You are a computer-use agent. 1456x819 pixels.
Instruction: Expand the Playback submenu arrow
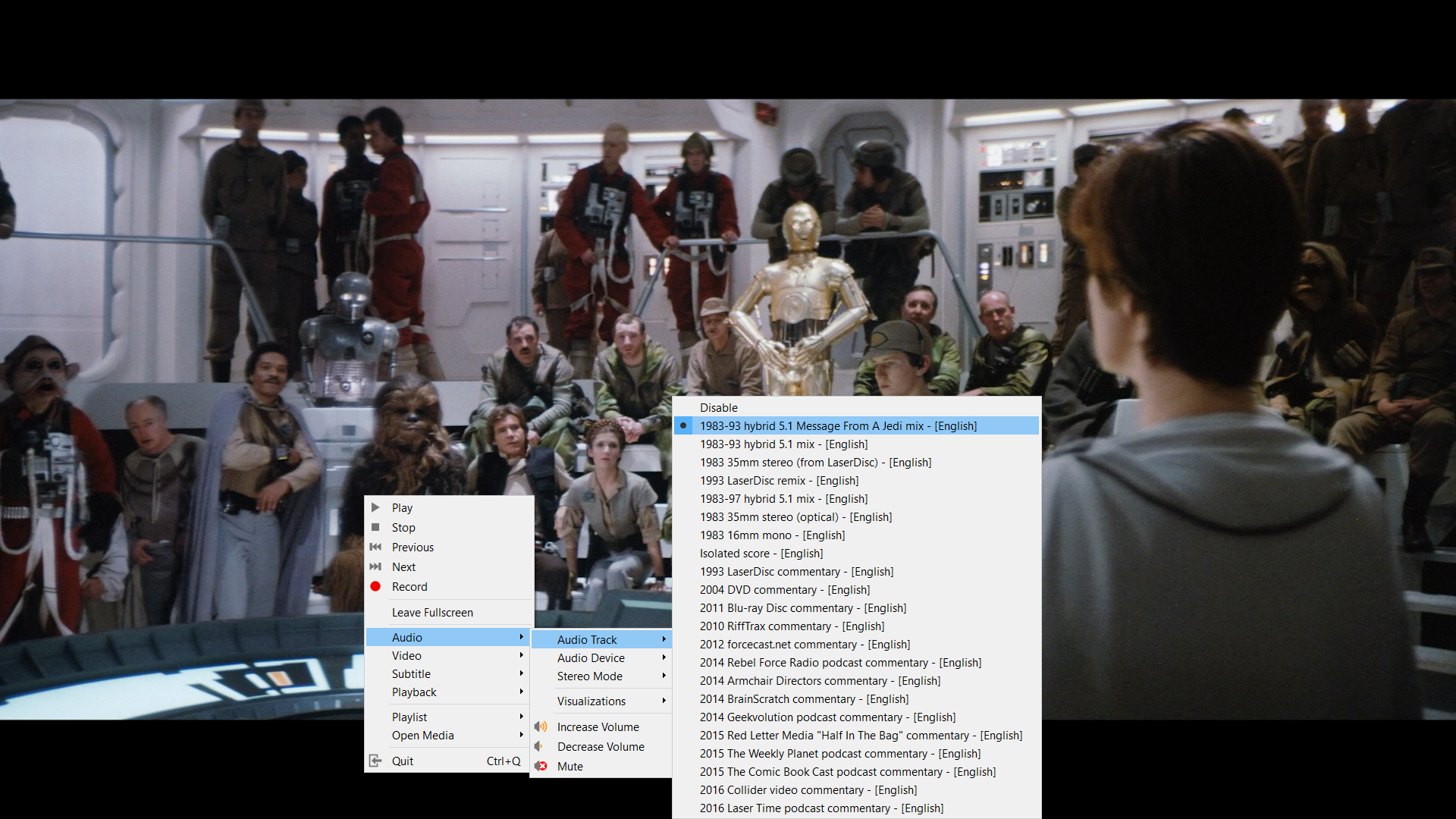(x=522, y=692)
